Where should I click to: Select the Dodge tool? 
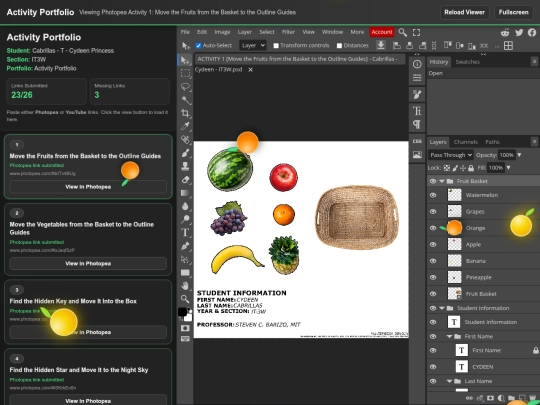[x=185, y=219]
